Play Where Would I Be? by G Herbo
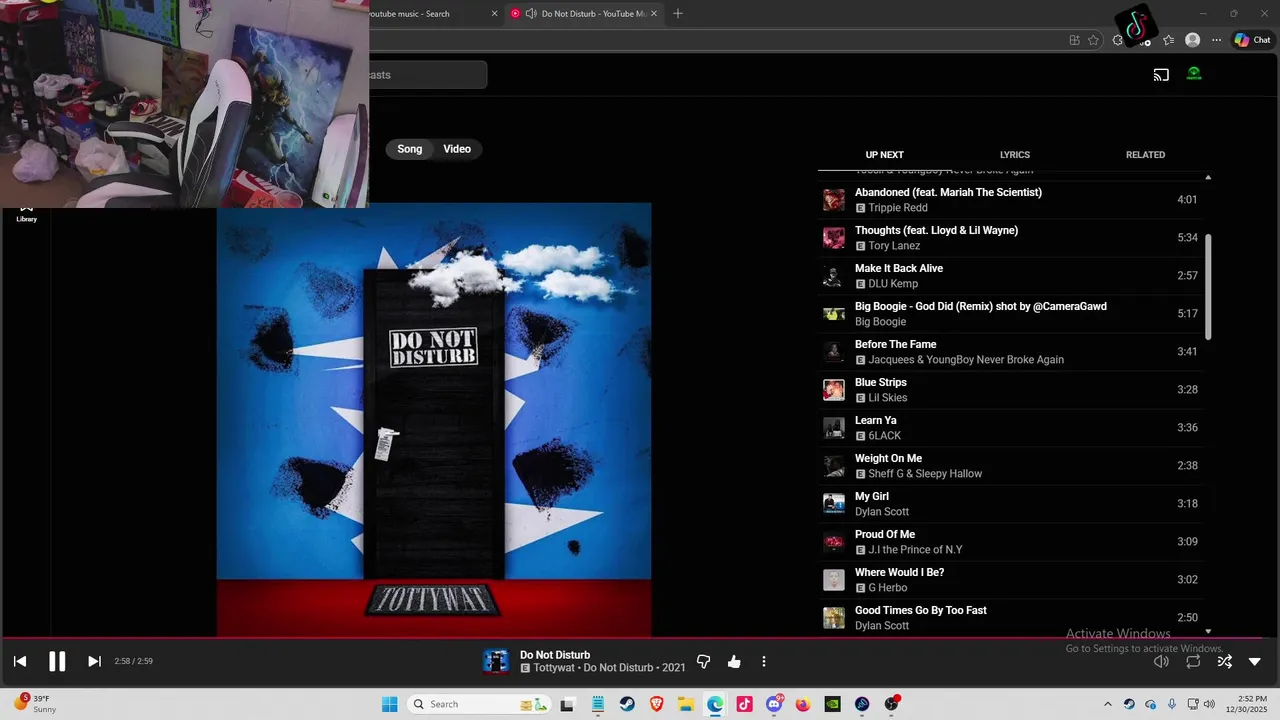 point(1011,580)
